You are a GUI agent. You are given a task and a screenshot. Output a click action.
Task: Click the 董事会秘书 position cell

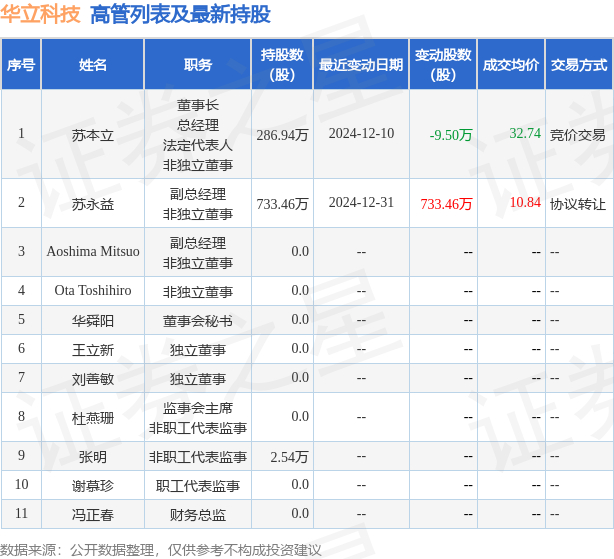(x=198, y=321)
